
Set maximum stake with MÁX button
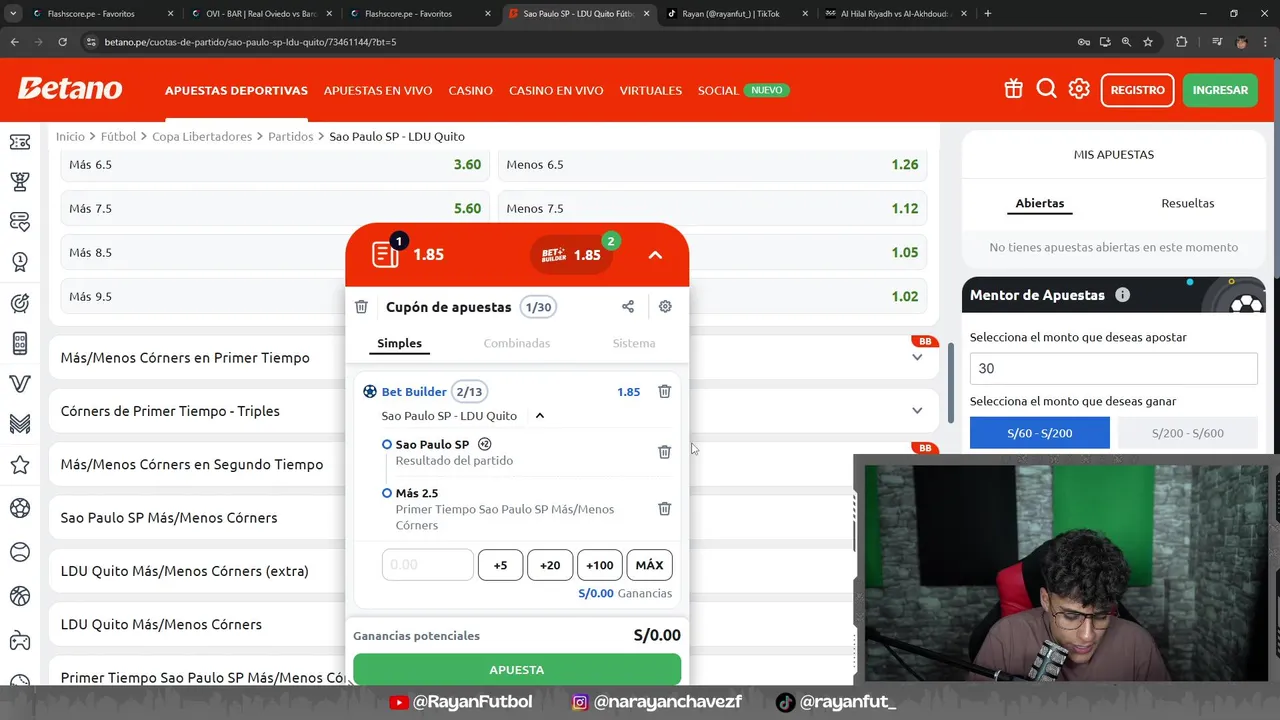pyautogui.click(x=649, y=565)
